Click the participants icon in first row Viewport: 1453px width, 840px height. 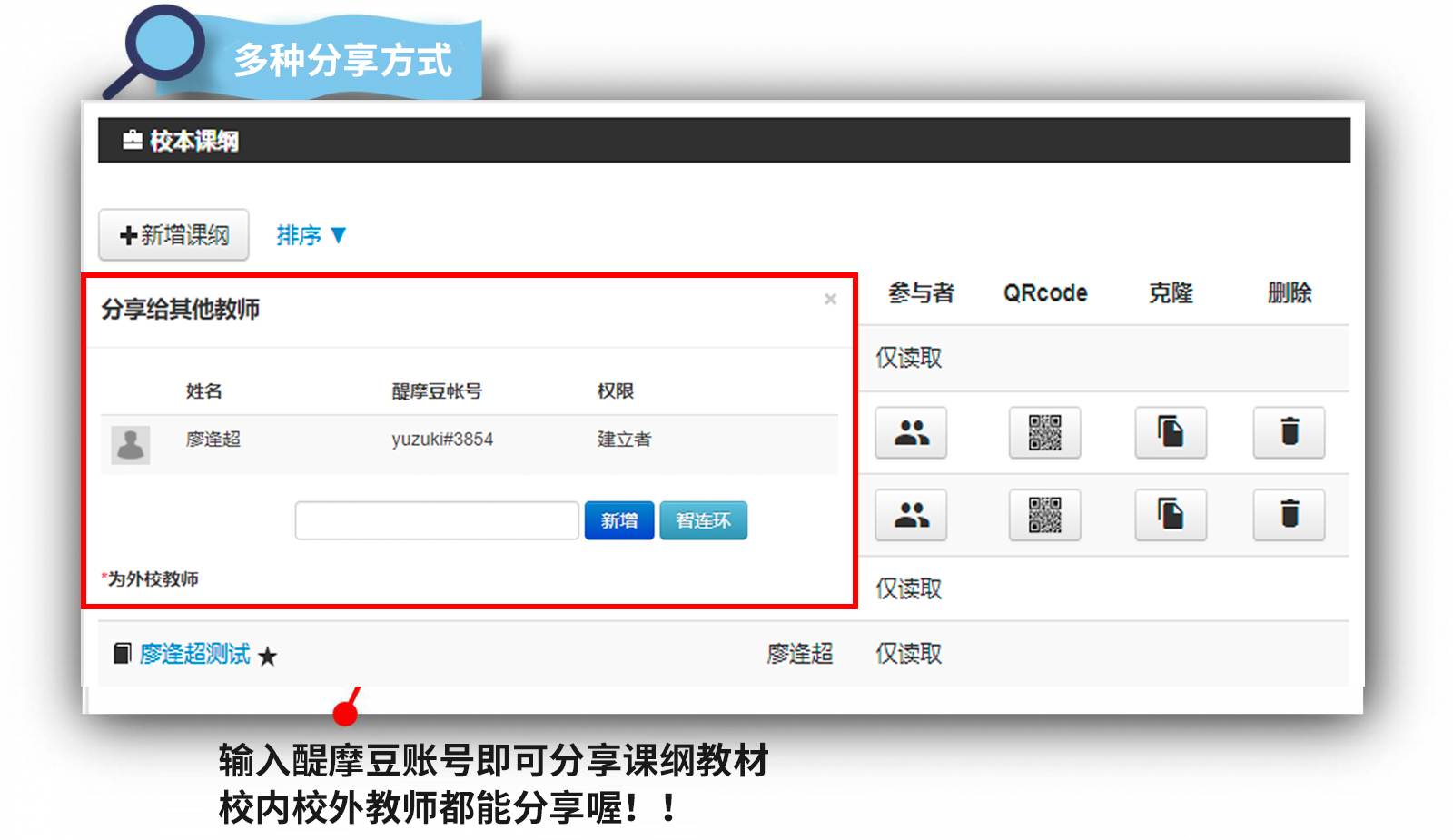tap(911, 432)
